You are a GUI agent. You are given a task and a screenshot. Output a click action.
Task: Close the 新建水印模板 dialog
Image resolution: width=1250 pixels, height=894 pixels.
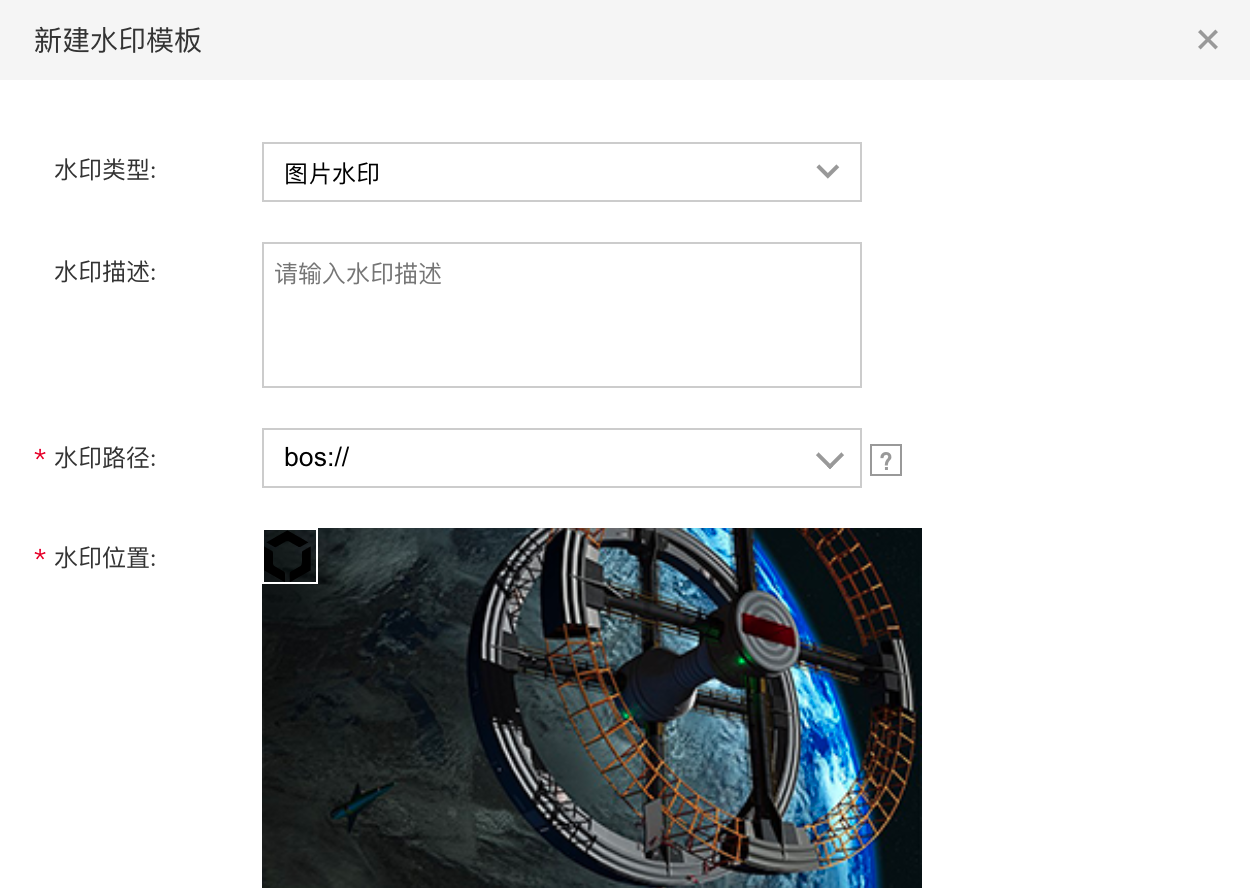pyautogui.click(x=1207, y=40)
